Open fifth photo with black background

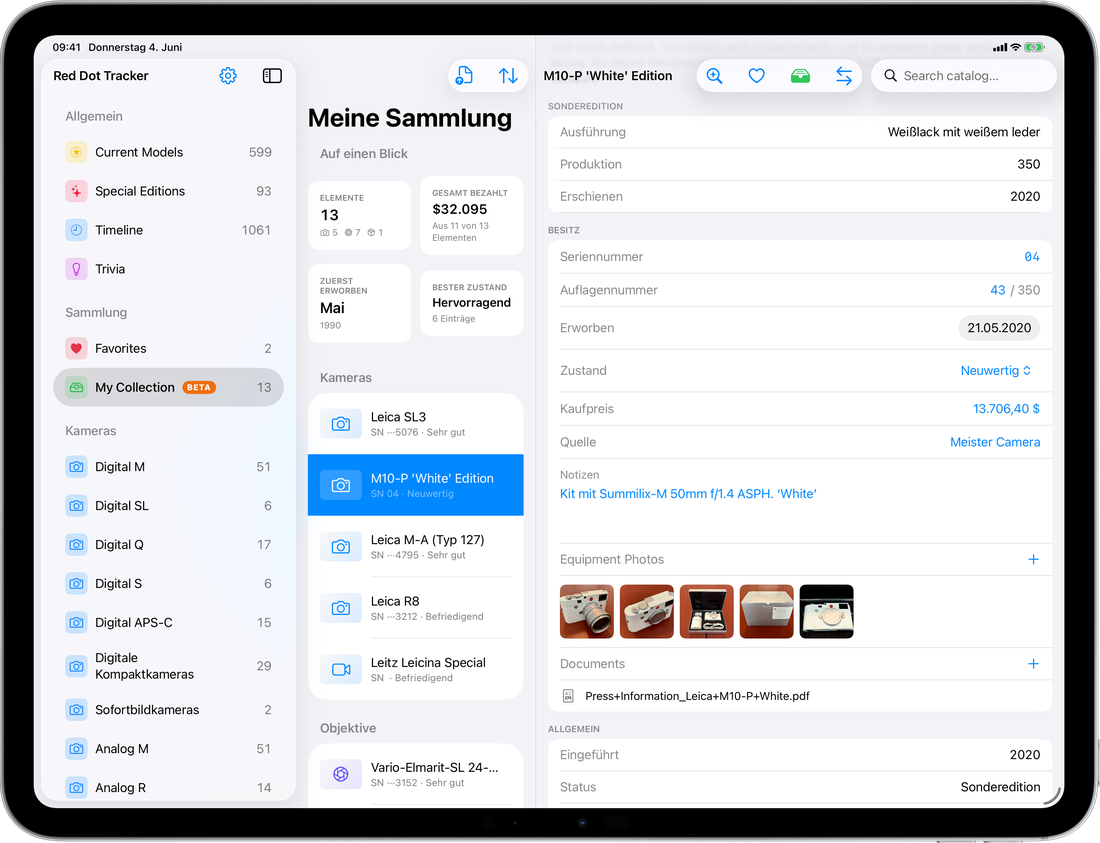(x=826, y=612)
